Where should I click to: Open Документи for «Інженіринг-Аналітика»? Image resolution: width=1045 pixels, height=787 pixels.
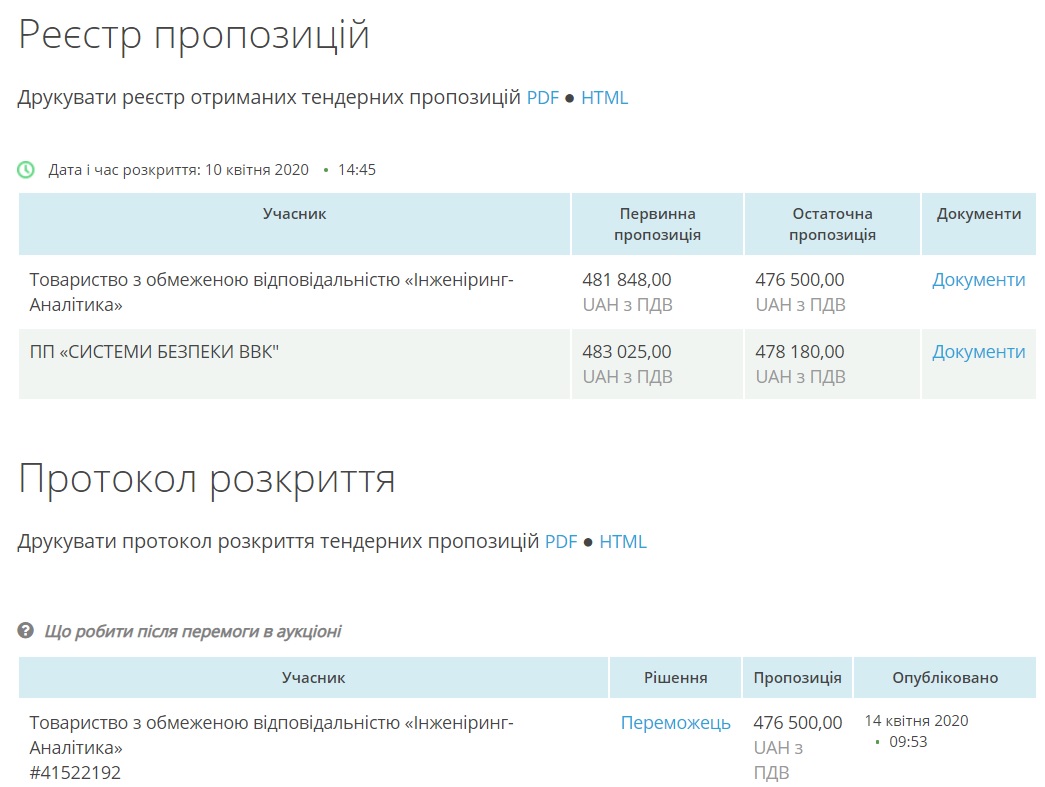978,280
